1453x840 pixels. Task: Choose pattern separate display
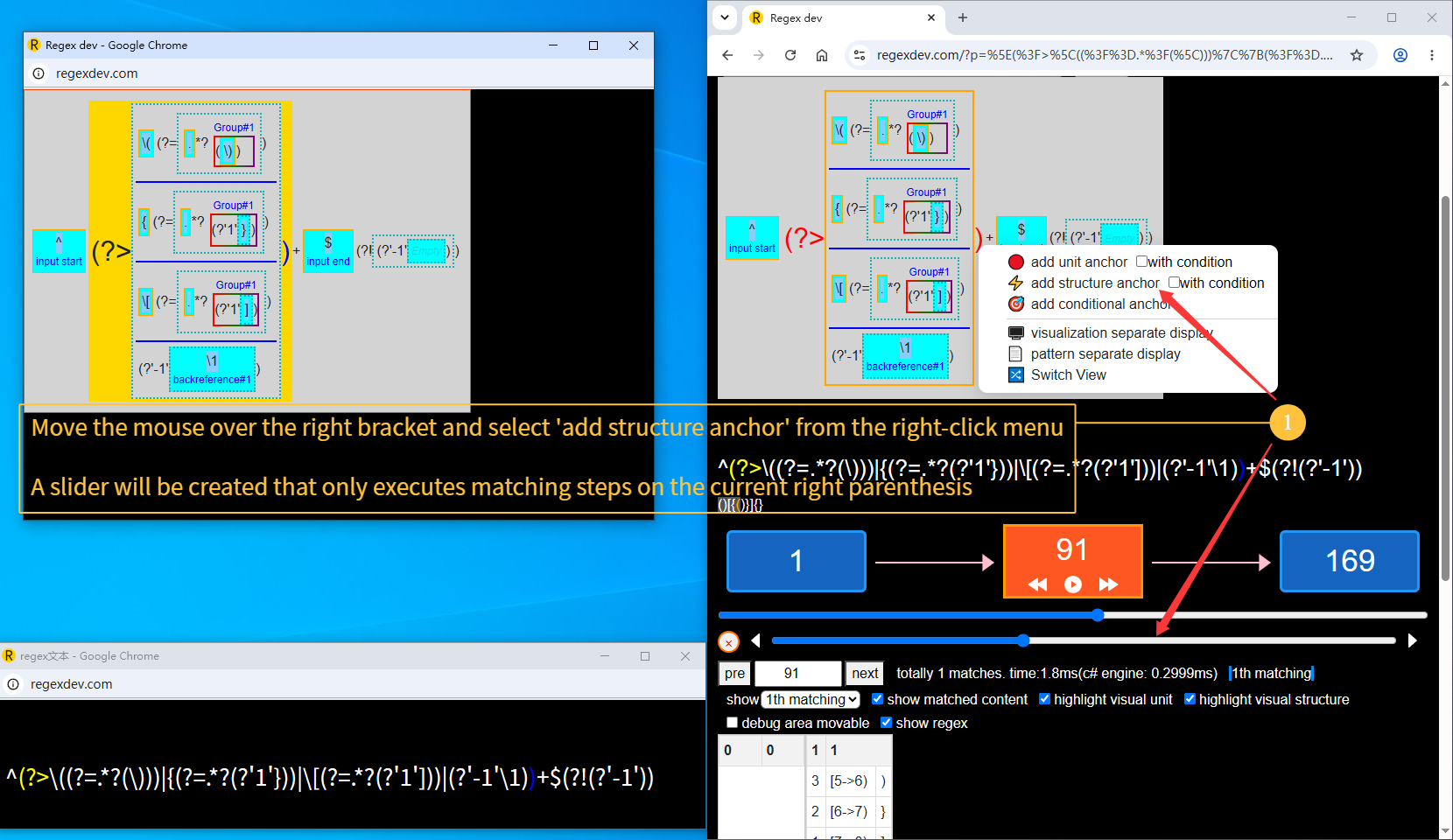pyautogui.click(x=1106, y=353)
